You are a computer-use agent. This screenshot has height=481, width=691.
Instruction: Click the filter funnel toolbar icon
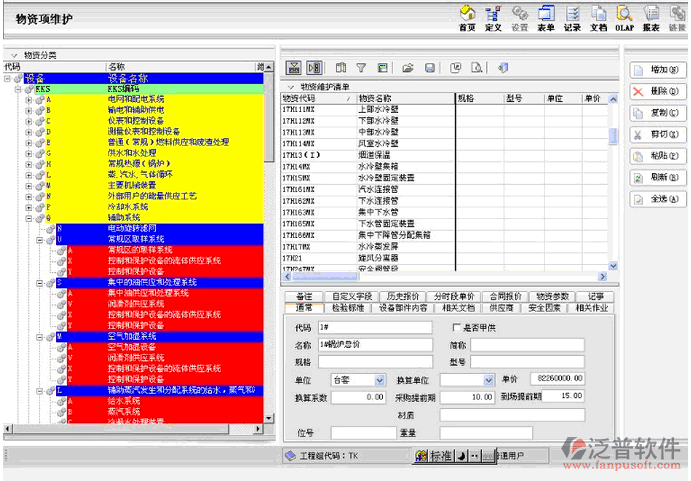(362, 68)
